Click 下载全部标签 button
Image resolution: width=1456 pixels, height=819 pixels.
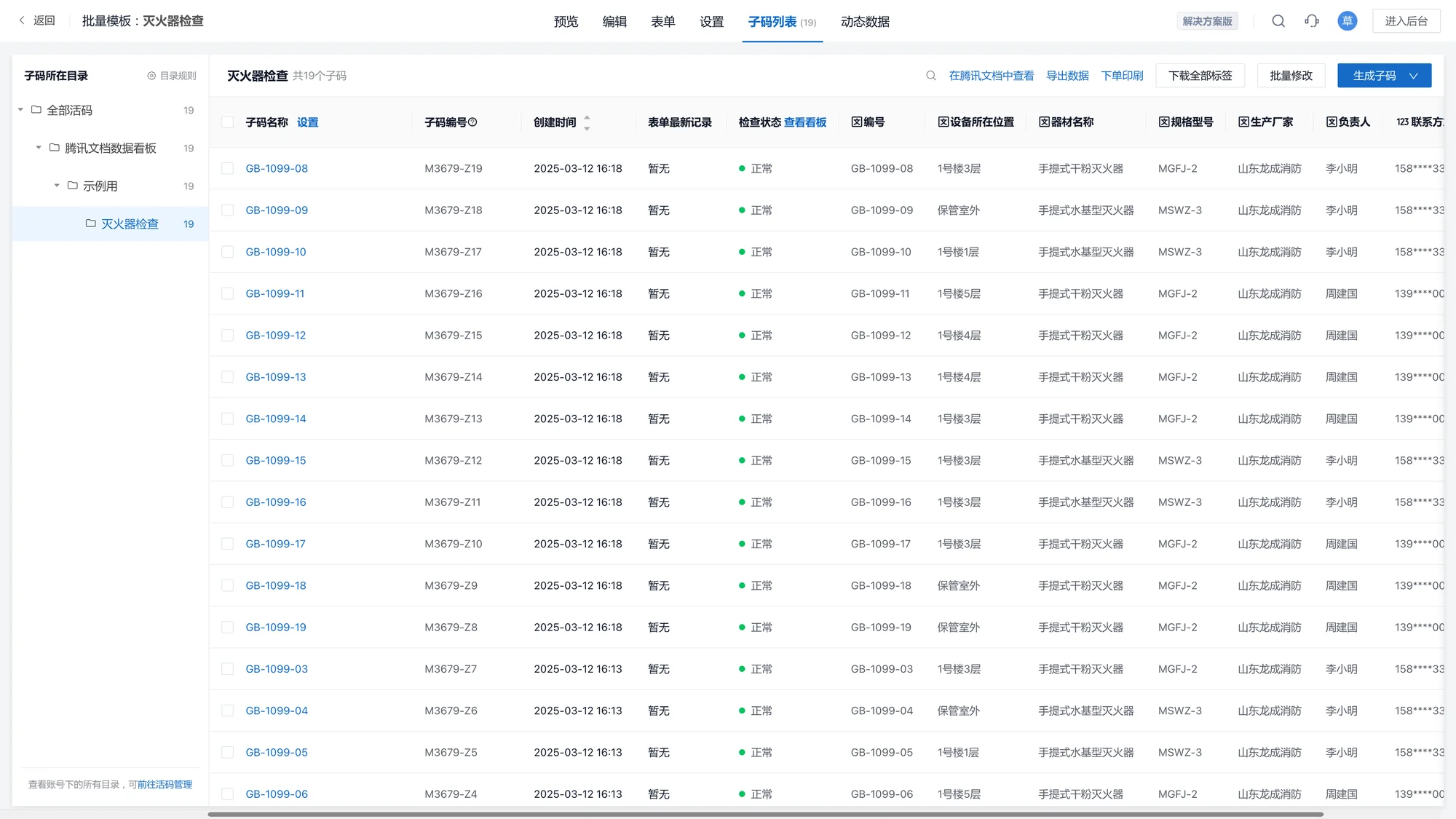coord(1200,76)
